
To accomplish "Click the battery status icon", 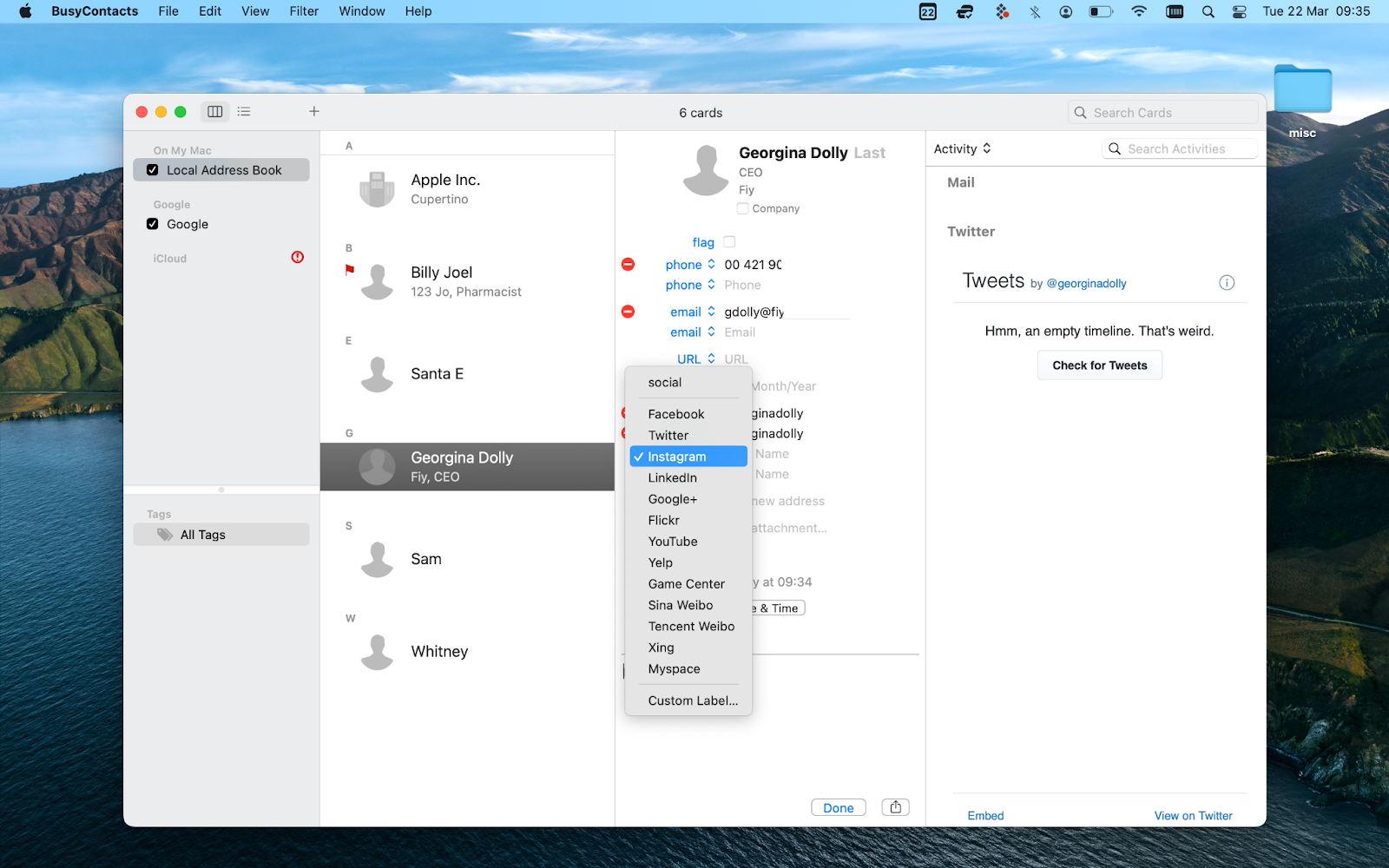I will (1101, 11).
